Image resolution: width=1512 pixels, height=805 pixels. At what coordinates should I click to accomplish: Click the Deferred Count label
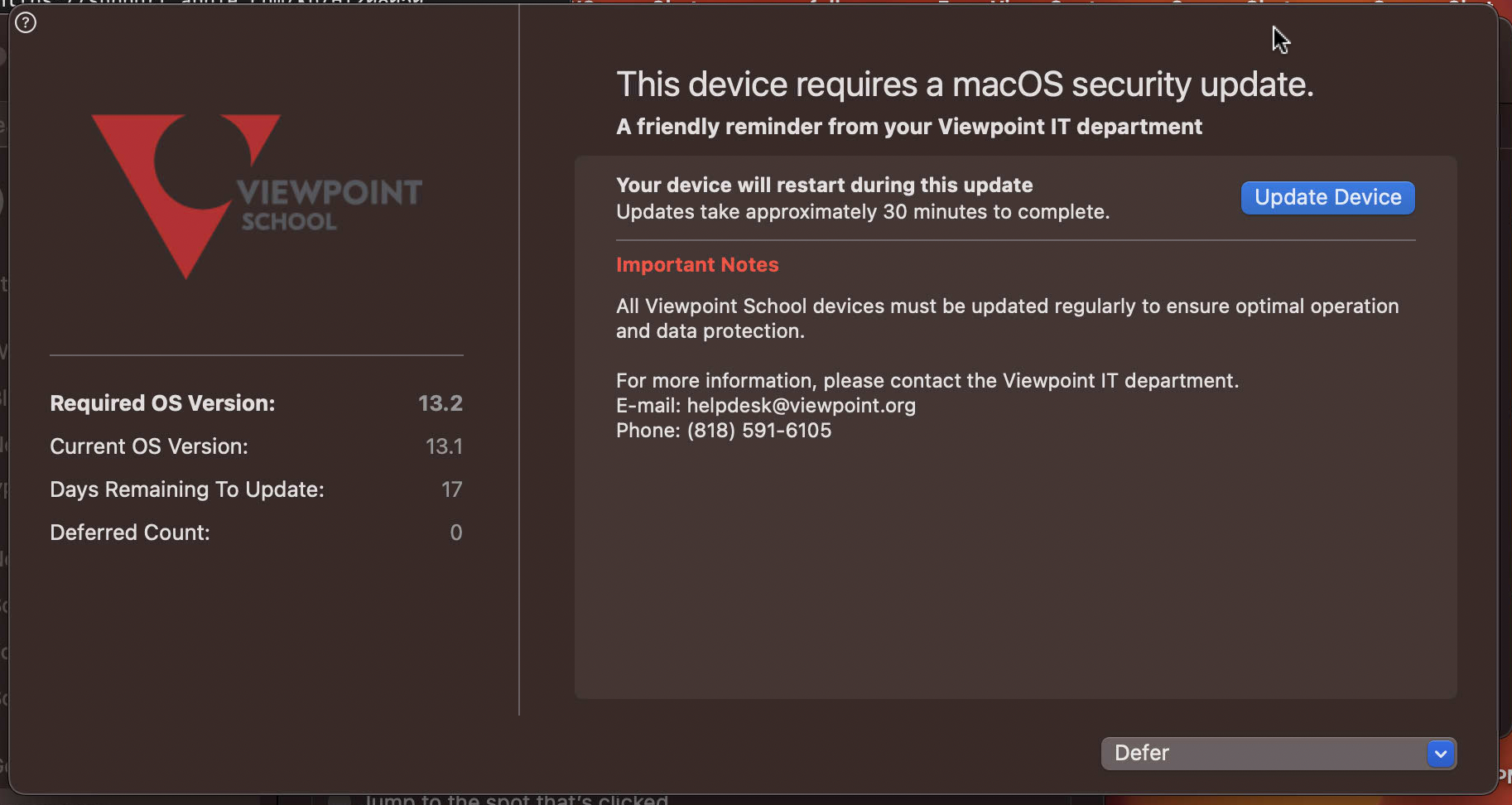pos(130,533)
